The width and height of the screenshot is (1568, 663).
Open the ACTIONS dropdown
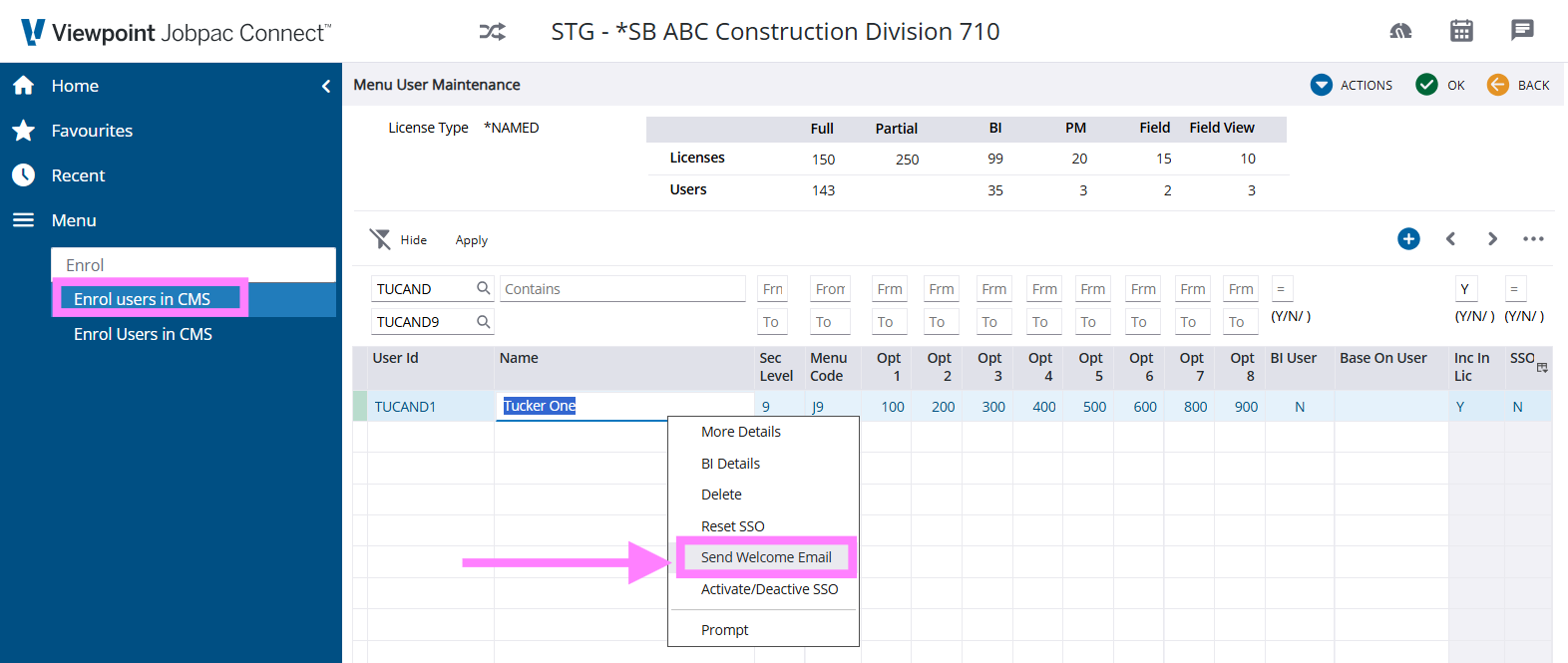pos(1352,85)
